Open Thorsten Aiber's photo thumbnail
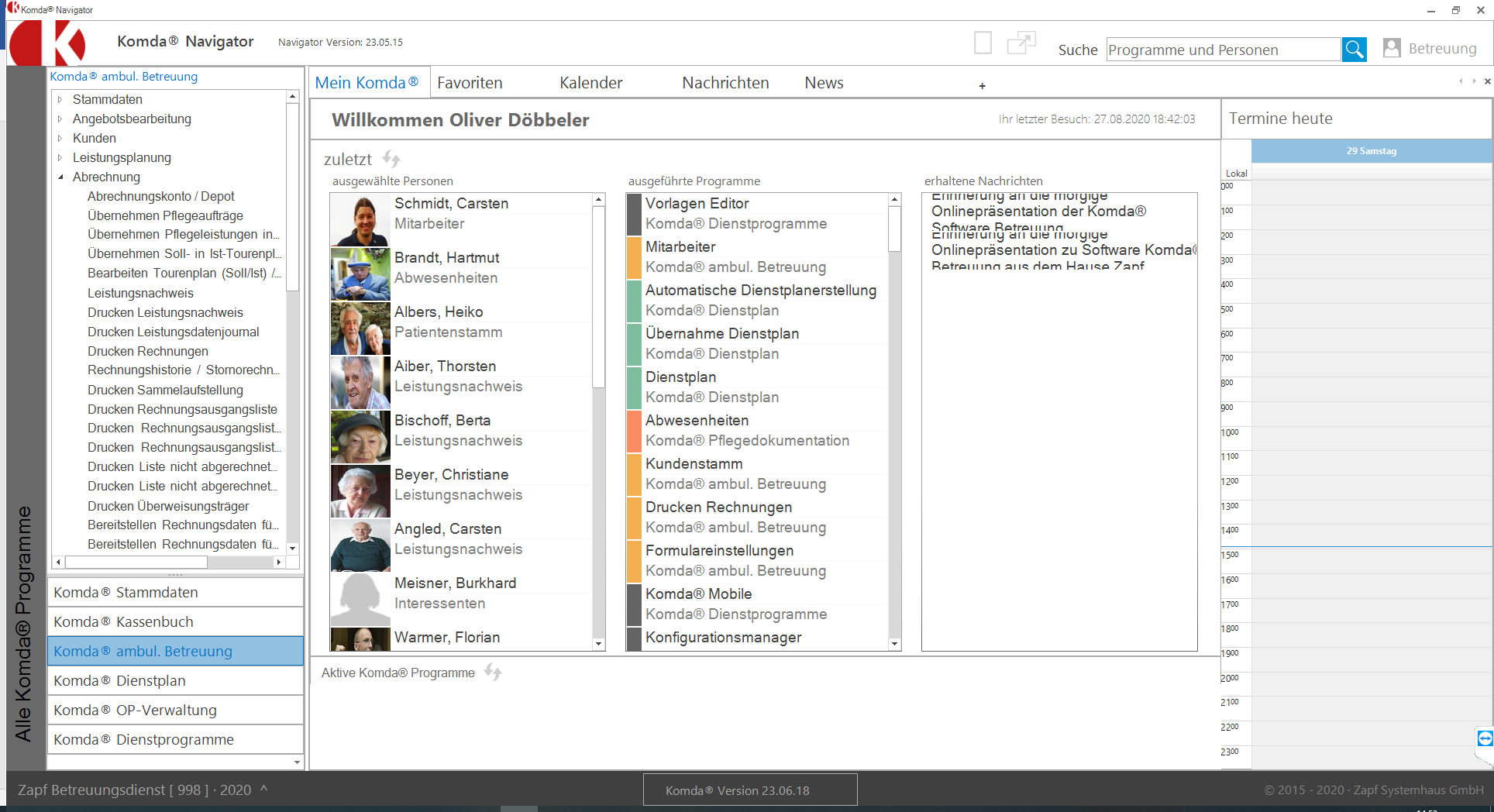1494x812 pixels. [x=360, y=383]
